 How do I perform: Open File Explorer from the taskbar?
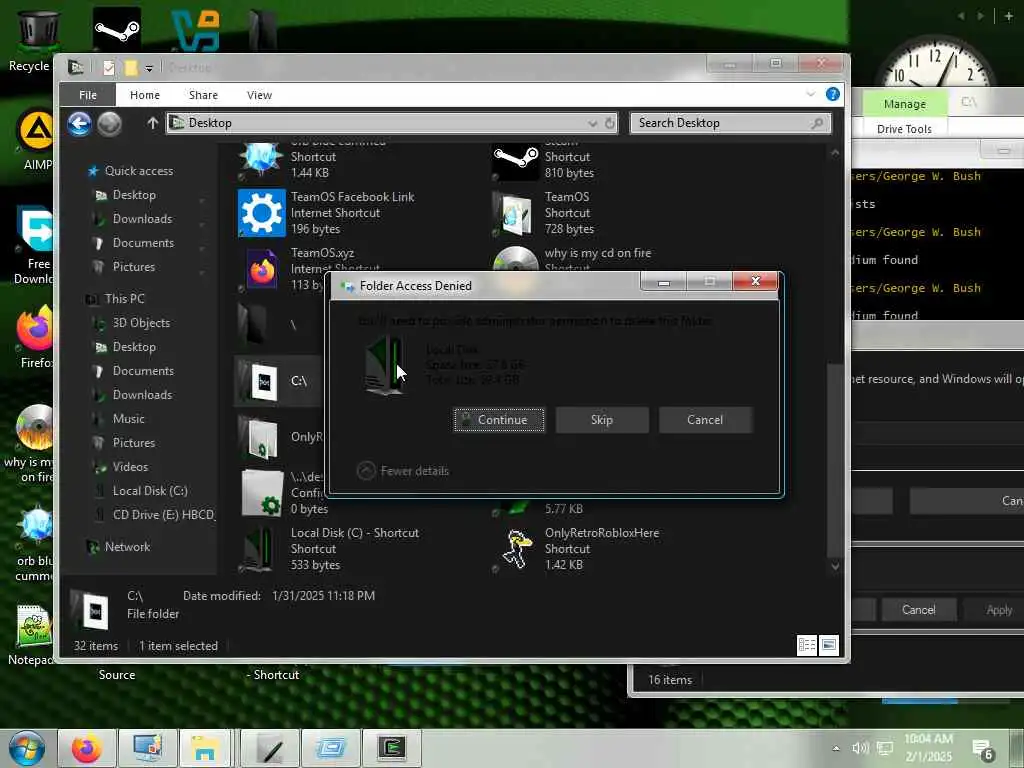coord(204,748)
